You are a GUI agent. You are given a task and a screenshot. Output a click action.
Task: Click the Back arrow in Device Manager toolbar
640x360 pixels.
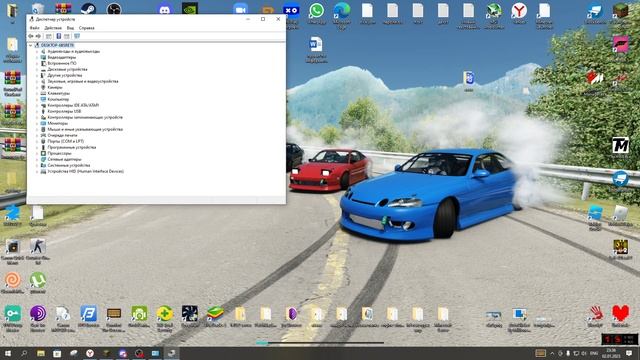coord(31,36)
